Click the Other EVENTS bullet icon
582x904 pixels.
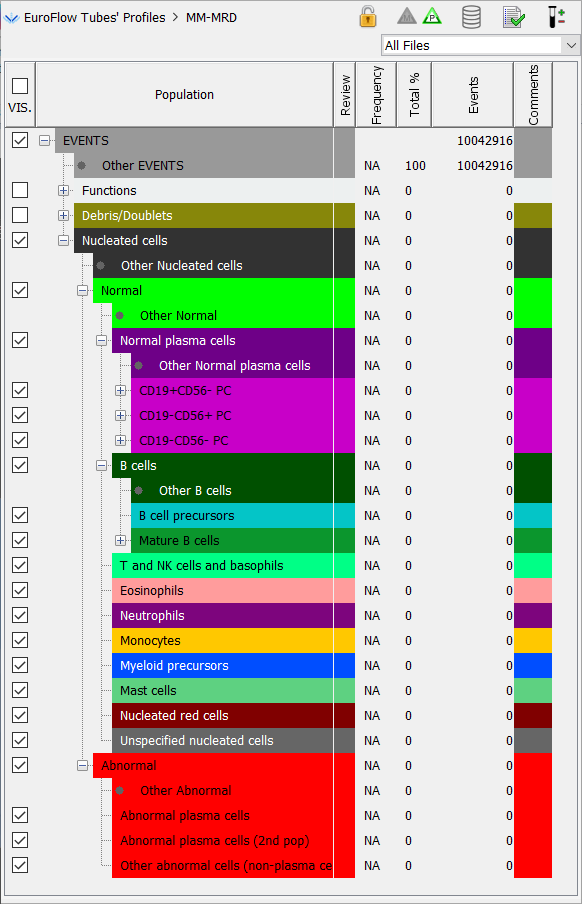(82, 165)
